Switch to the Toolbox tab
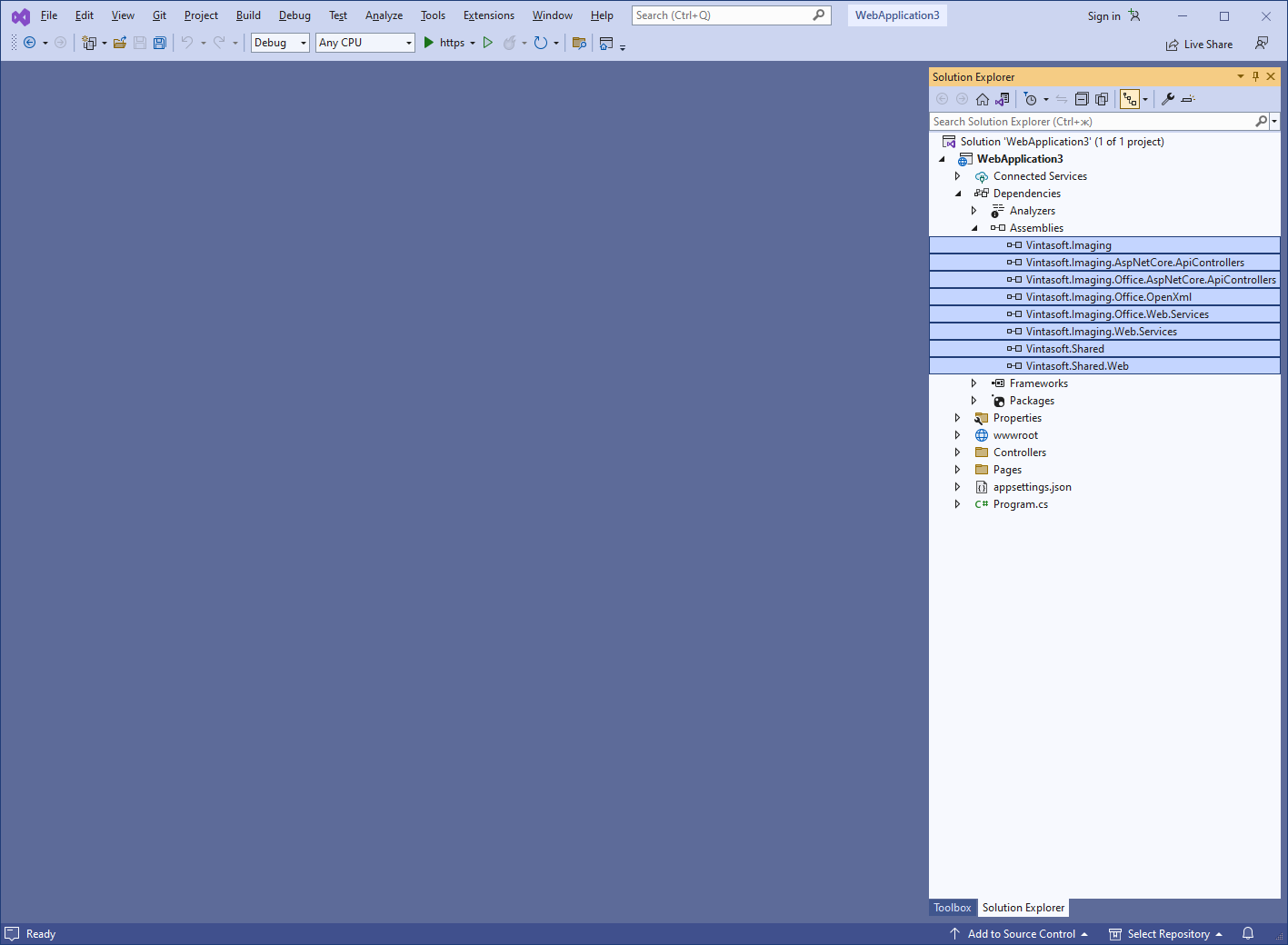The image size is (1288, 945). tap(953, 908)
